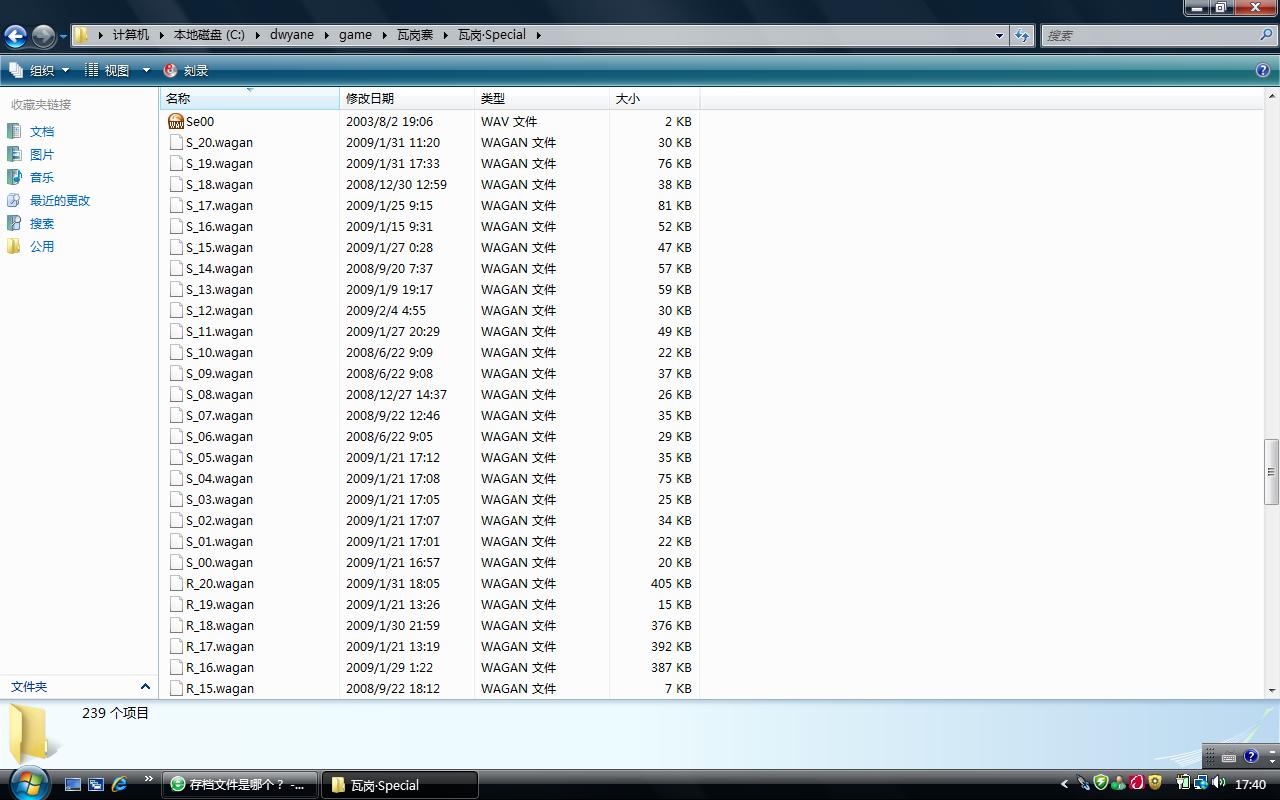The image size is (1280, 800).
Task: Click volume speaker icon in system tray
Action: click(1218, 783)
